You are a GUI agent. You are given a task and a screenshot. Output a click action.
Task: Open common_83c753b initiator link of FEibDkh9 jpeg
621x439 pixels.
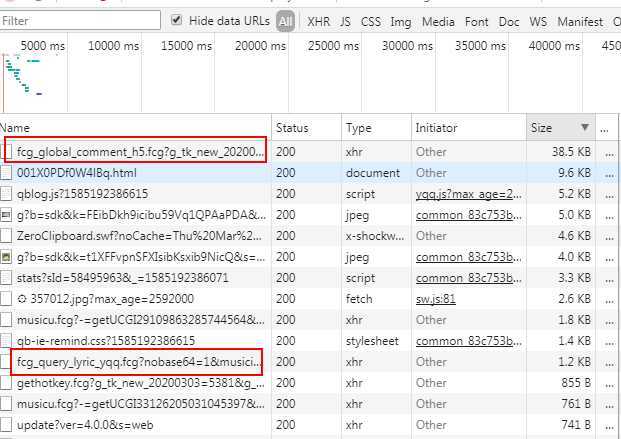point(469,215)
